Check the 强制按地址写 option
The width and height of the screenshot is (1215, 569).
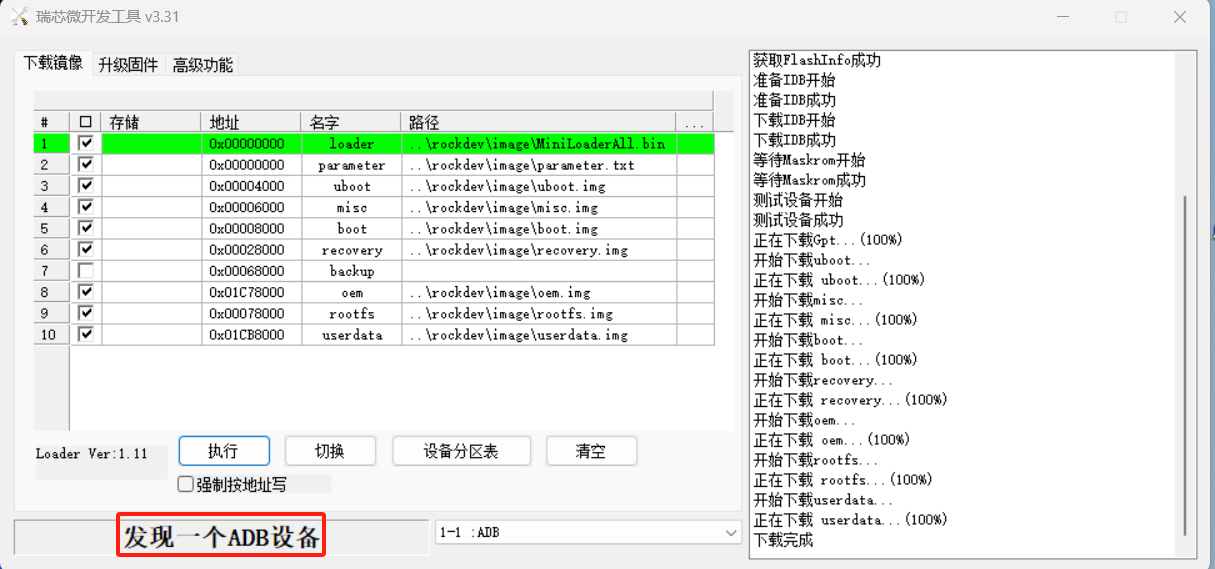click(185, 484)
